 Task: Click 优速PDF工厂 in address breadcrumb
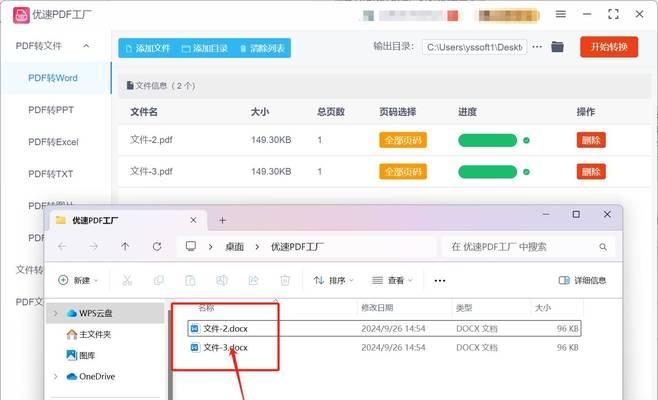297,247
